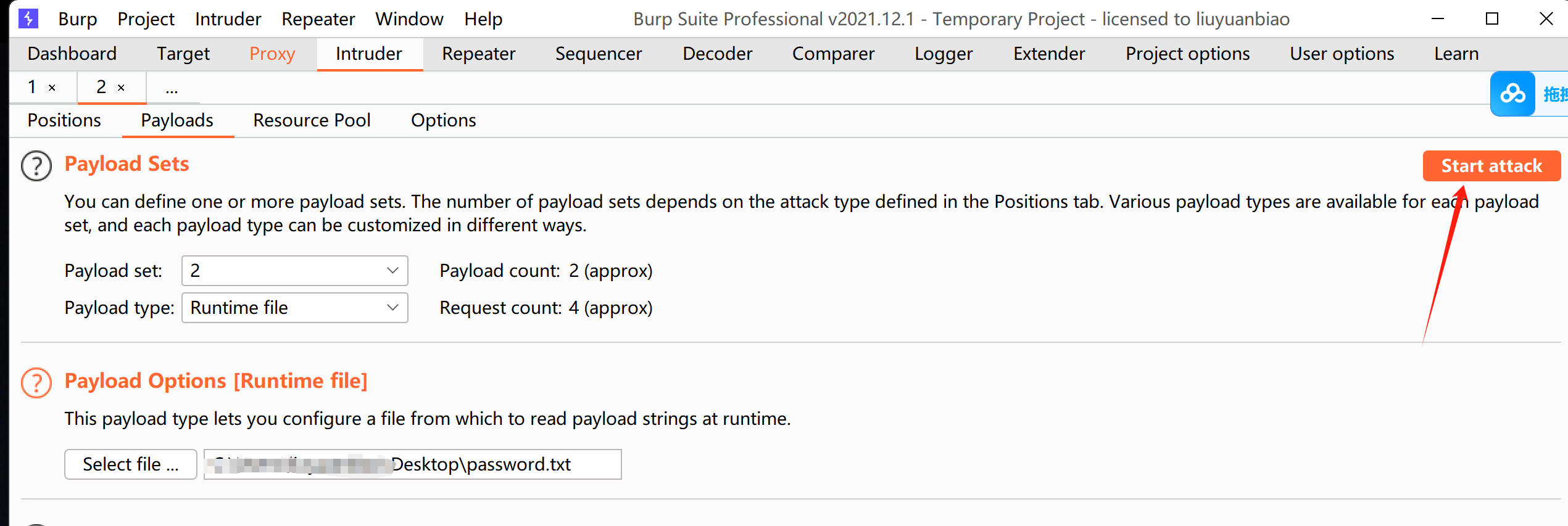Screen dimensions: 1568x526
Task: Click the password.txt file path field
Action: 412,464
